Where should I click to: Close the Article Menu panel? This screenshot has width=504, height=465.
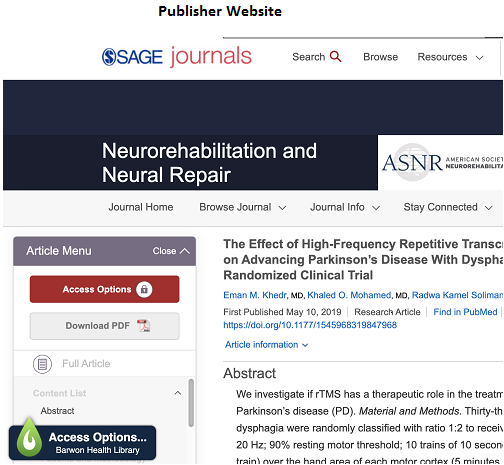[171, 251]
